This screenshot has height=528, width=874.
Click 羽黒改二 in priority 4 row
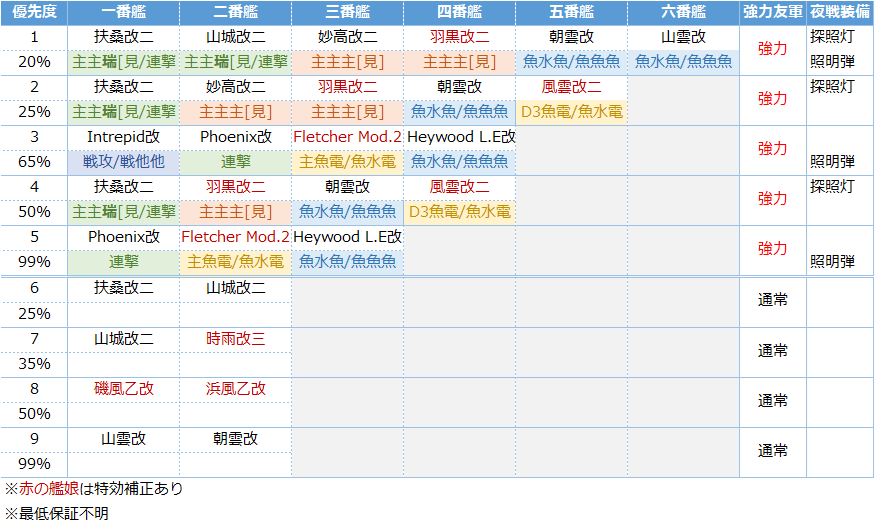(x=236, y=187)
